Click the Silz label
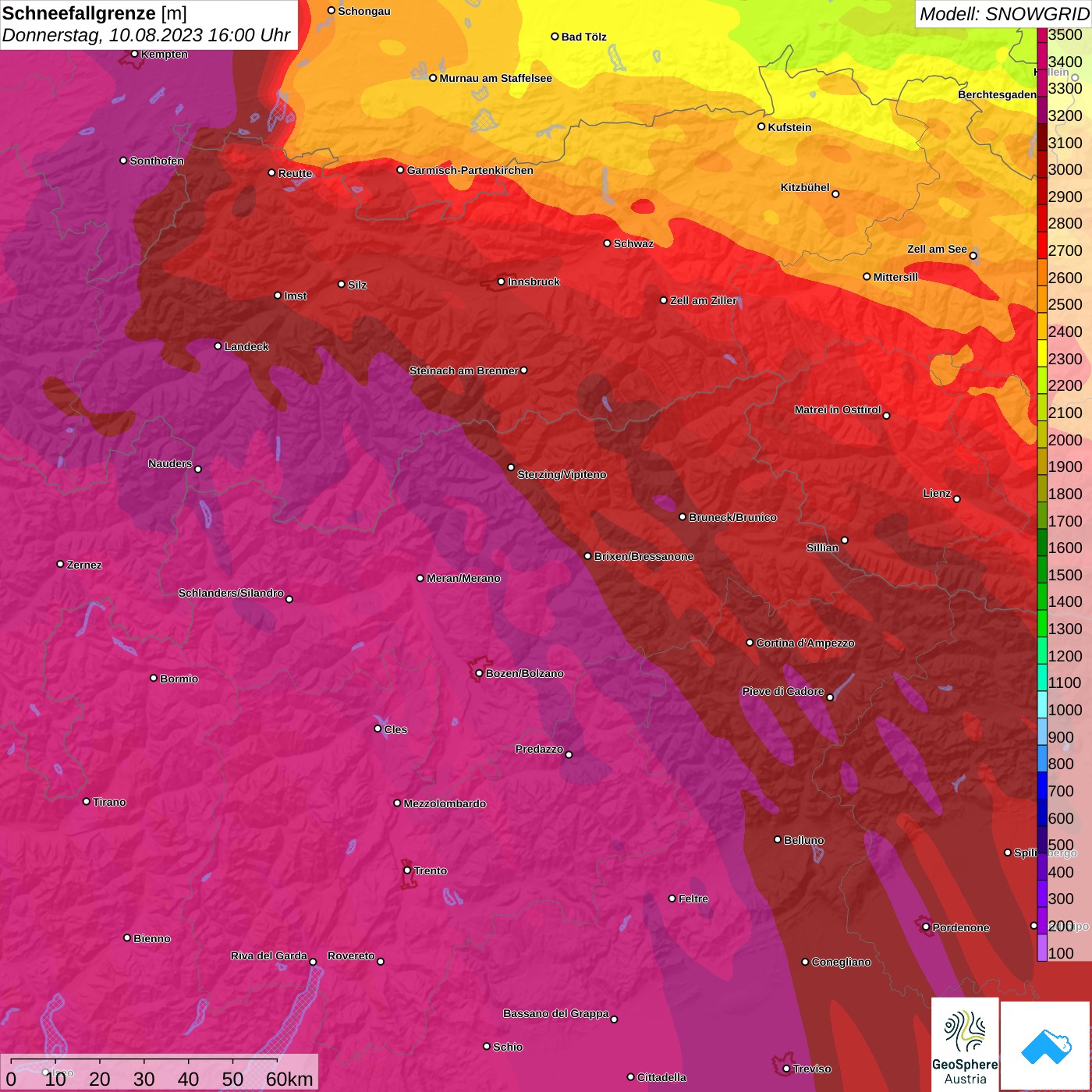1092x1092 pixels. (x=356, y=285)
